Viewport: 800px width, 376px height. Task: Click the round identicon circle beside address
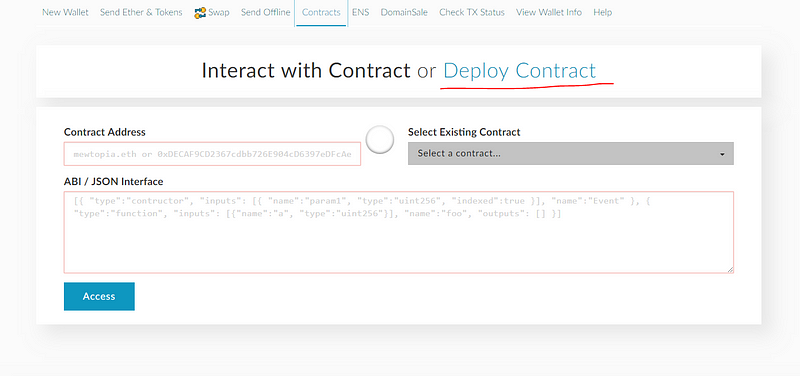click(380, 139)
